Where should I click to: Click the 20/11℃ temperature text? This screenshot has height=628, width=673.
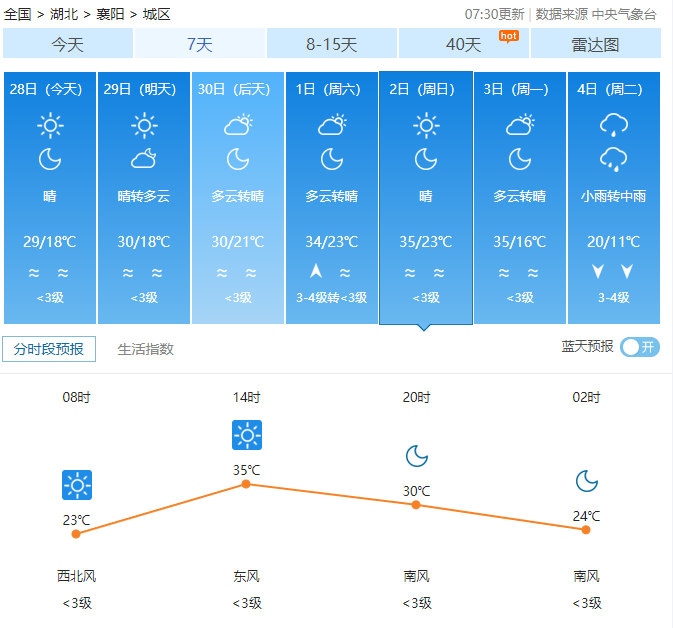pyautogui.click(x=614, y=242)
